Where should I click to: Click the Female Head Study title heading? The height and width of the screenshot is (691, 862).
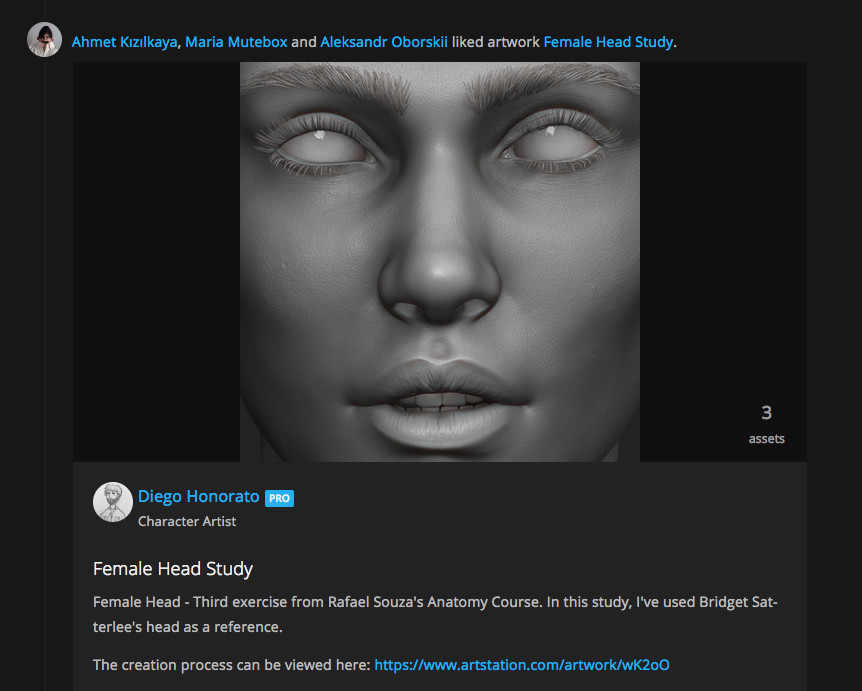pos(173,568)
